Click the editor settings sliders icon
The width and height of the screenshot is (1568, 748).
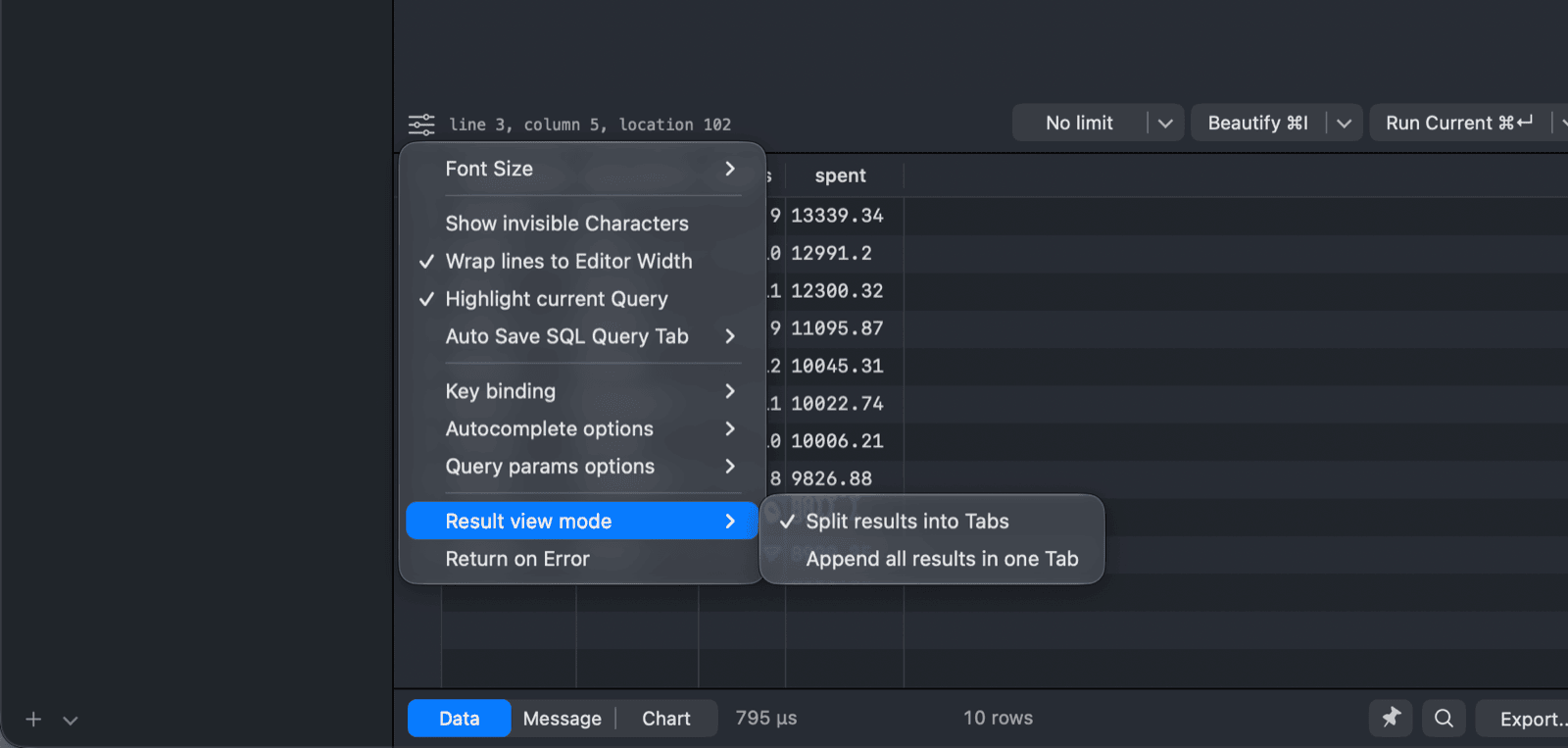pos(421,125)
